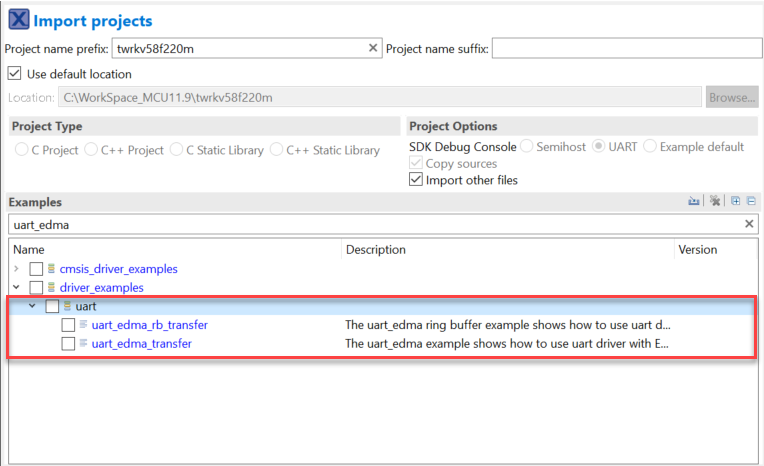Click the import examples icon in Examples toolbar
The width and height of the screenshot is (764, 466).
694,201
